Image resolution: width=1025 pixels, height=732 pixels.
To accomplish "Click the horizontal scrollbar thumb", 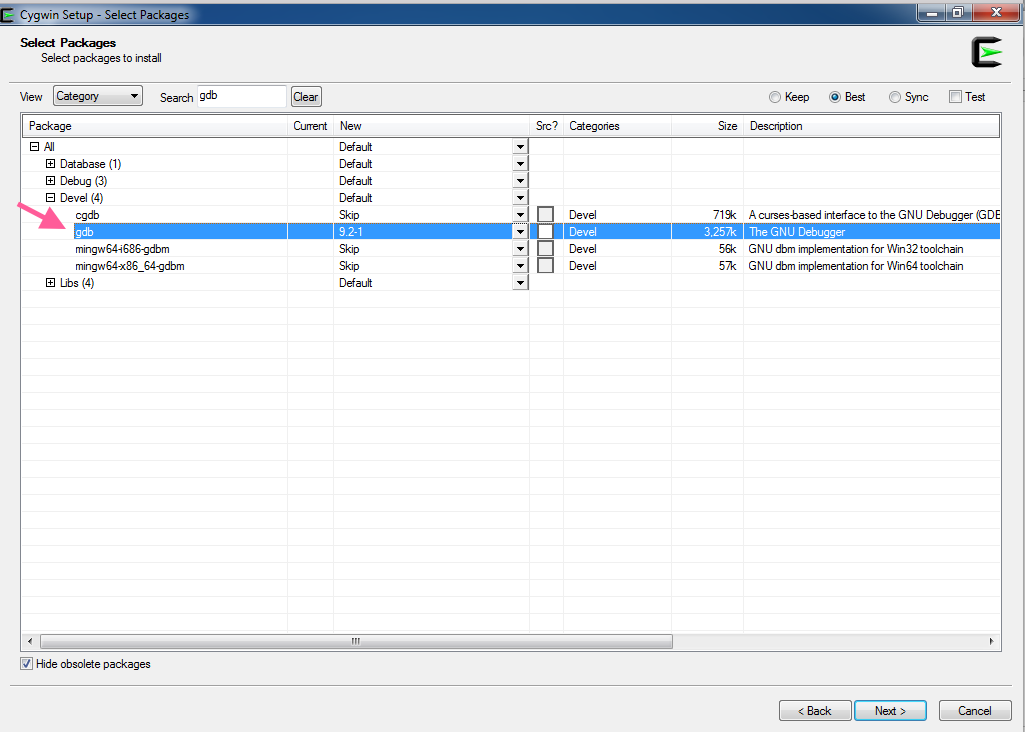I will pyautogui.click(x=356, y=641).
